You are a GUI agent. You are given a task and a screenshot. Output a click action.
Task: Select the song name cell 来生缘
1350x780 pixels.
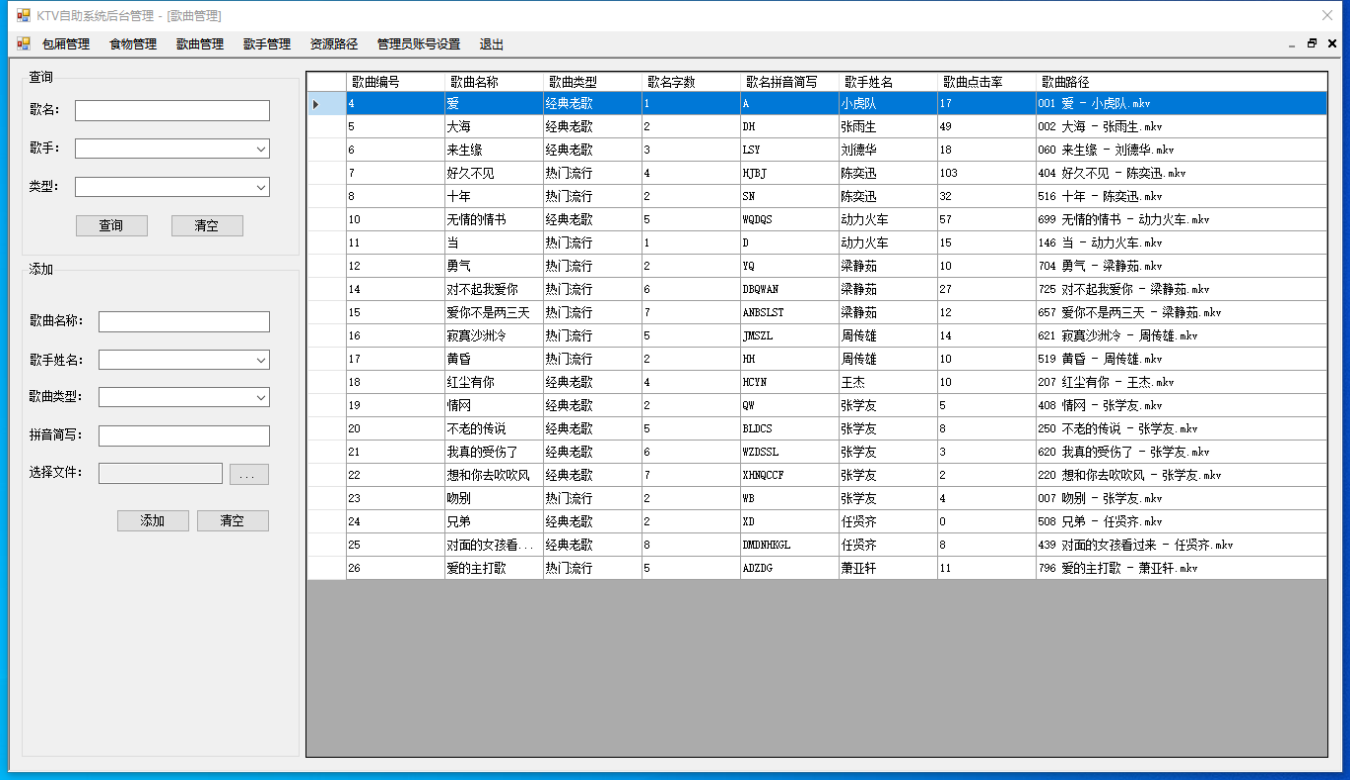(494, 150)
